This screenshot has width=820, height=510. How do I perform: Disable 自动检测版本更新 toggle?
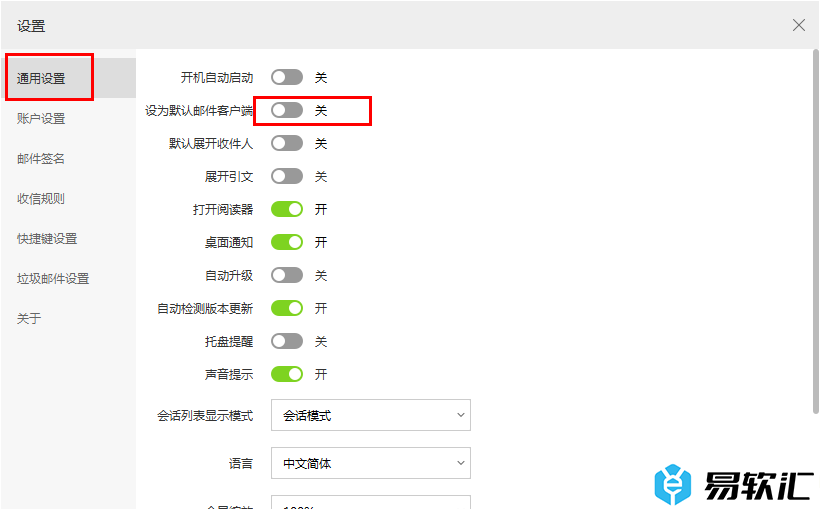(287, 308)
